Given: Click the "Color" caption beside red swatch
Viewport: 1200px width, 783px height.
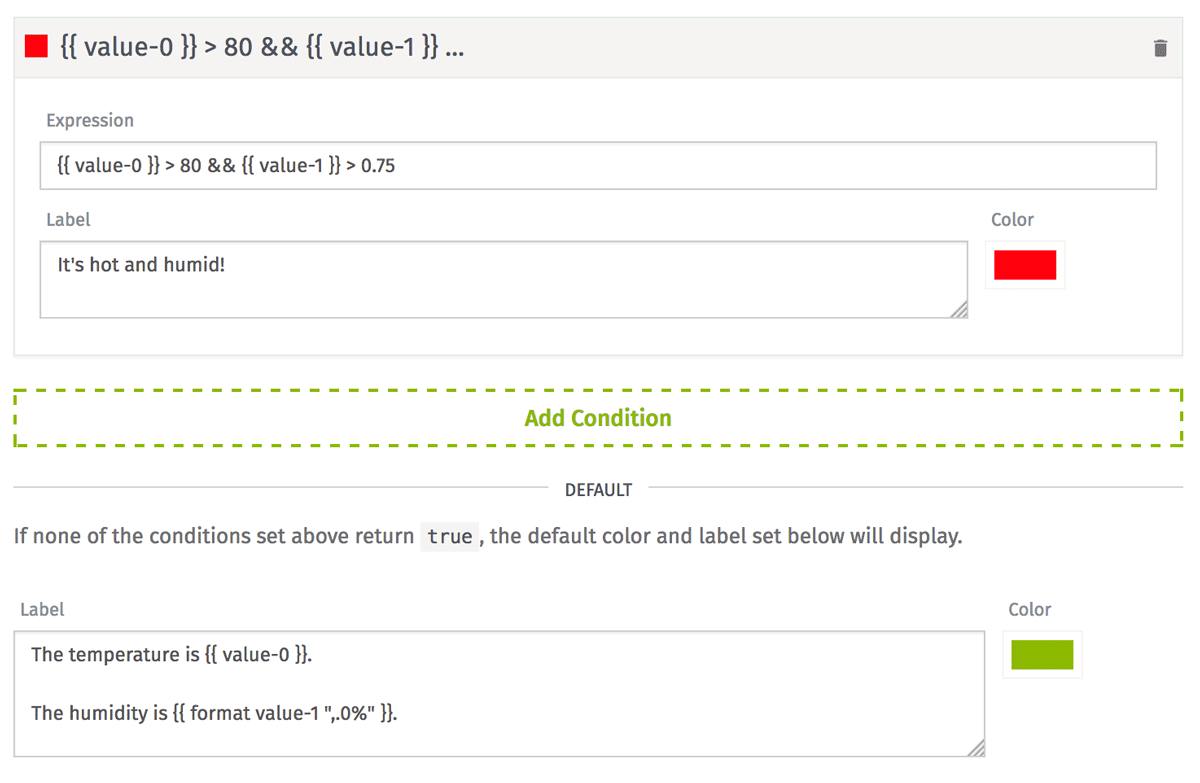Looking at the screenshot, I should pyautogui.click(x=1012, y=220).
